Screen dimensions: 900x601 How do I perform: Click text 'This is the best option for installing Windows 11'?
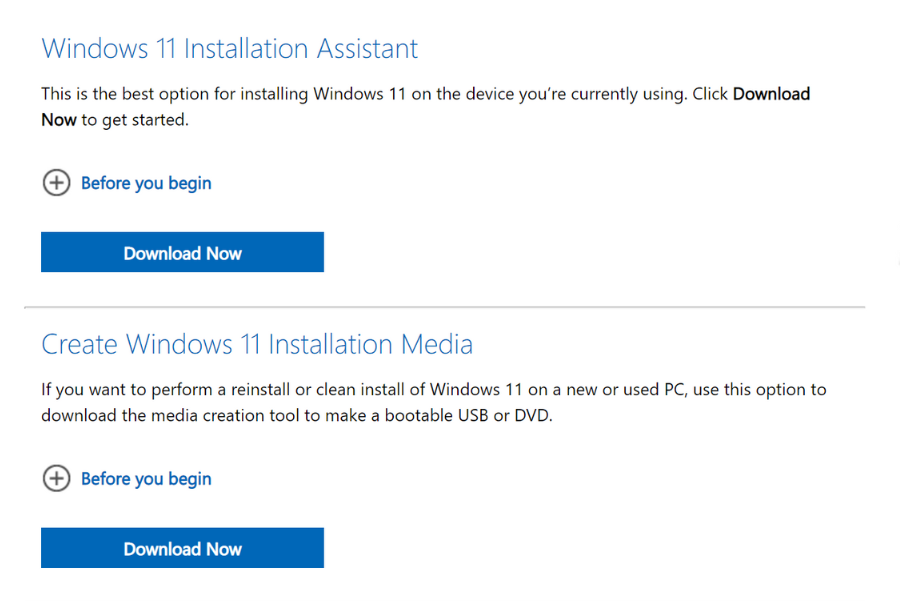point(223,94)
